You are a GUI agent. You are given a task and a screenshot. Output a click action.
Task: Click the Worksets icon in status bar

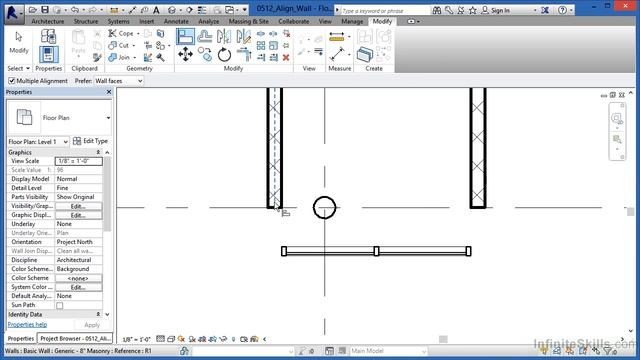coord(184,351)
